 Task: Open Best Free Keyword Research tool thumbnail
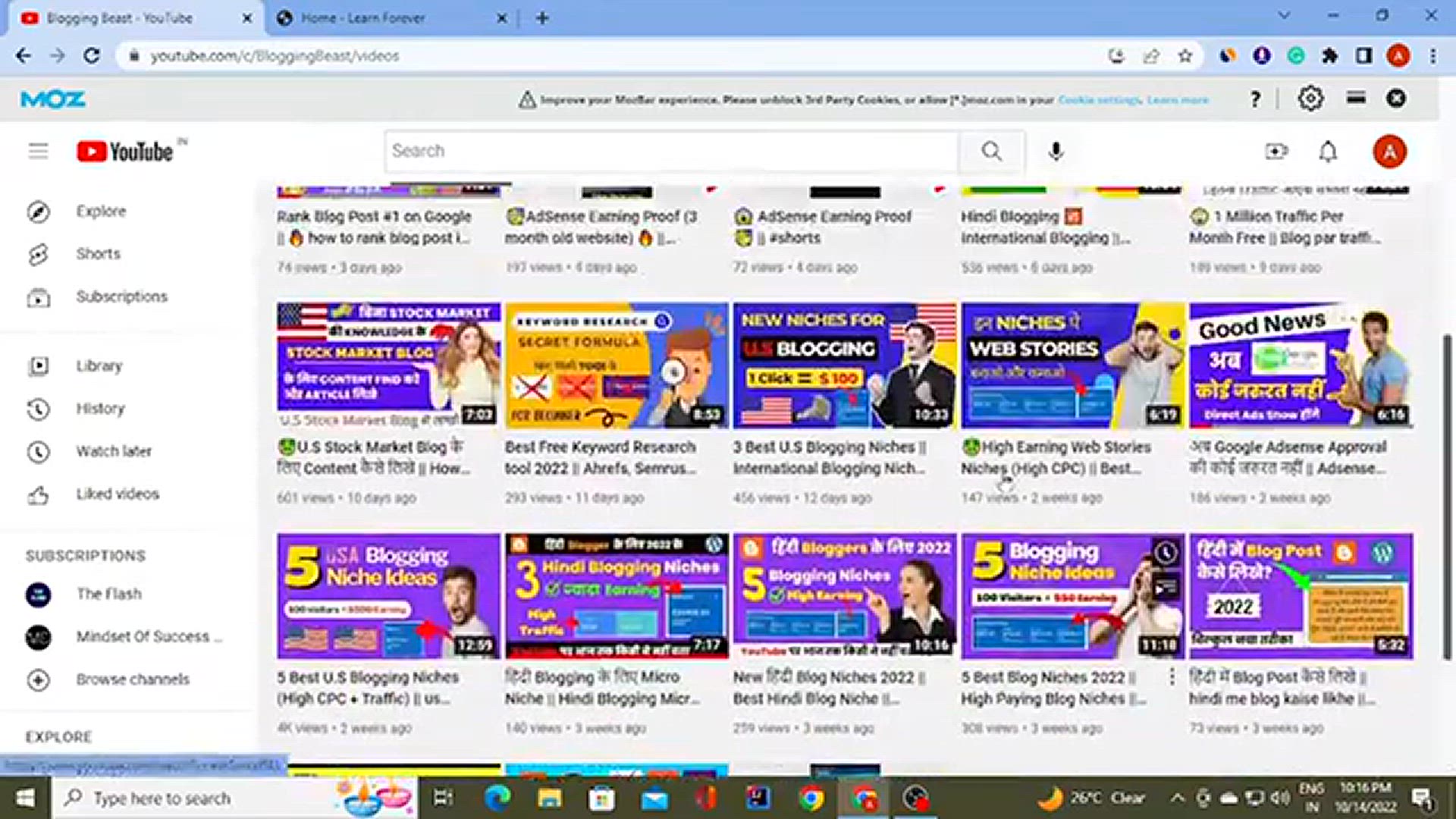[x=617, y=366]
